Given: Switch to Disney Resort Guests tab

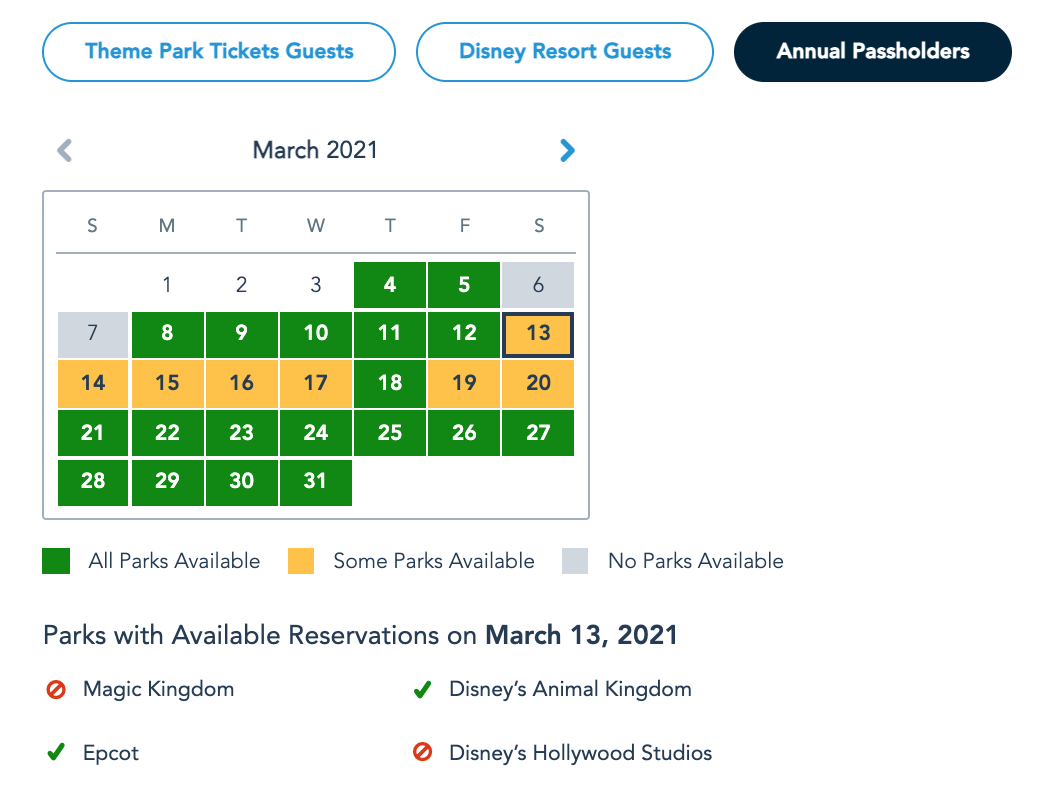Looking at the screenshot, I should (x=565, y=51).
